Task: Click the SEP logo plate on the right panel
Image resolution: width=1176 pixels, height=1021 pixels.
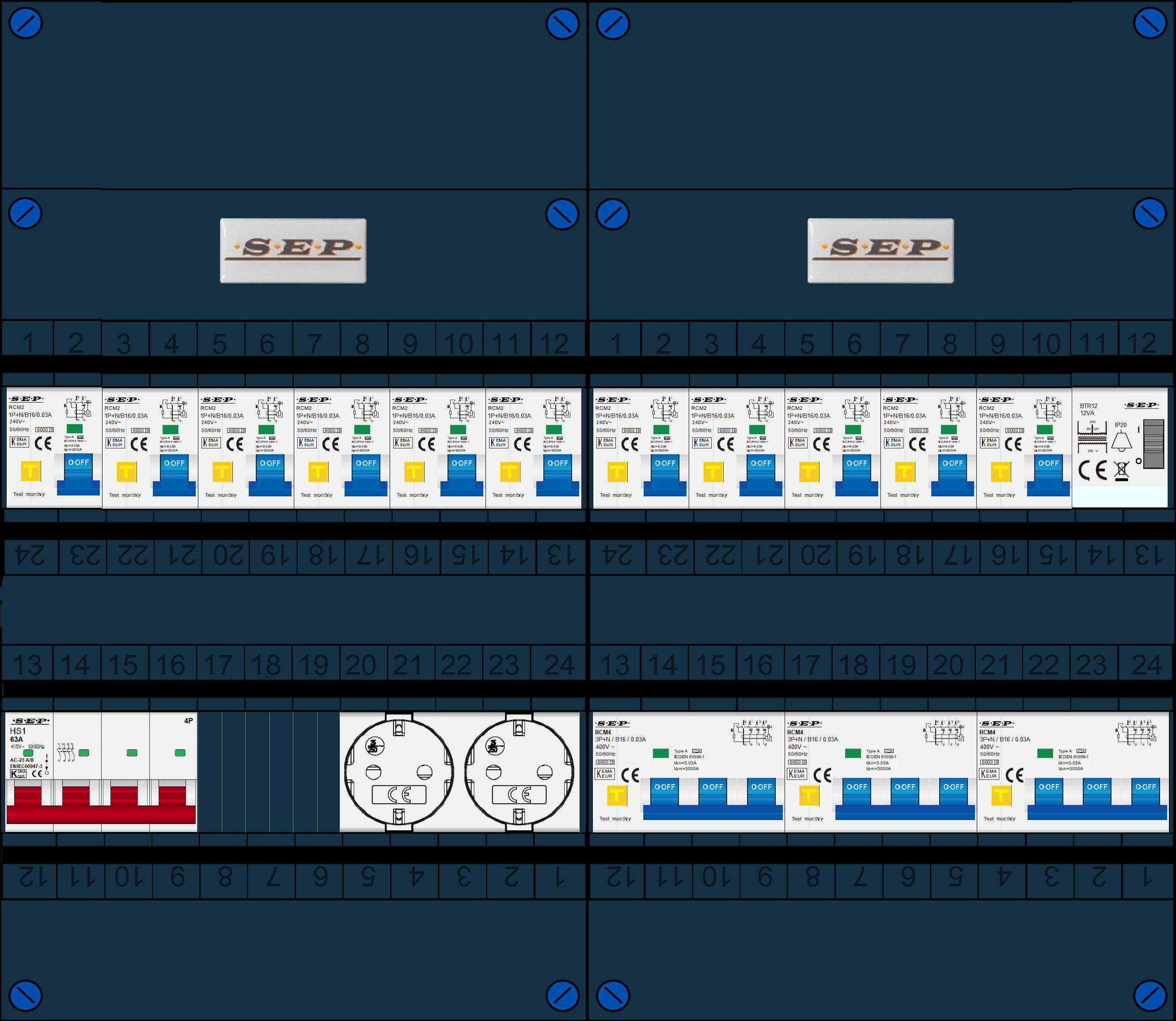Action: (881, 251)
